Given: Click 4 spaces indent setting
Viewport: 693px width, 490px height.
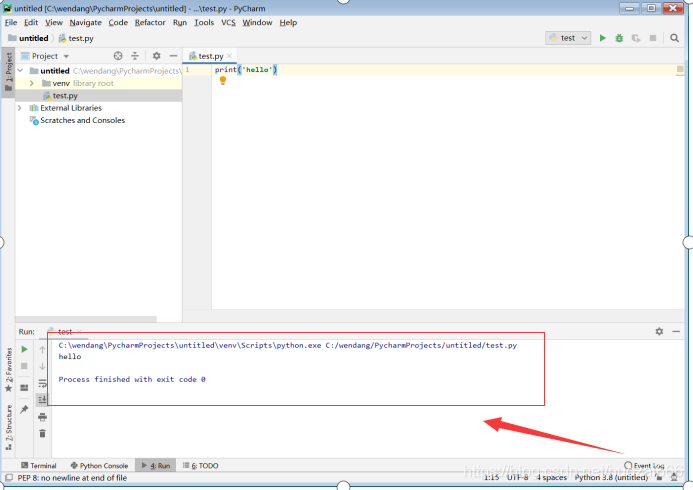Looking at the screenshot, I should pyautogui.click(x=552, y=478).
